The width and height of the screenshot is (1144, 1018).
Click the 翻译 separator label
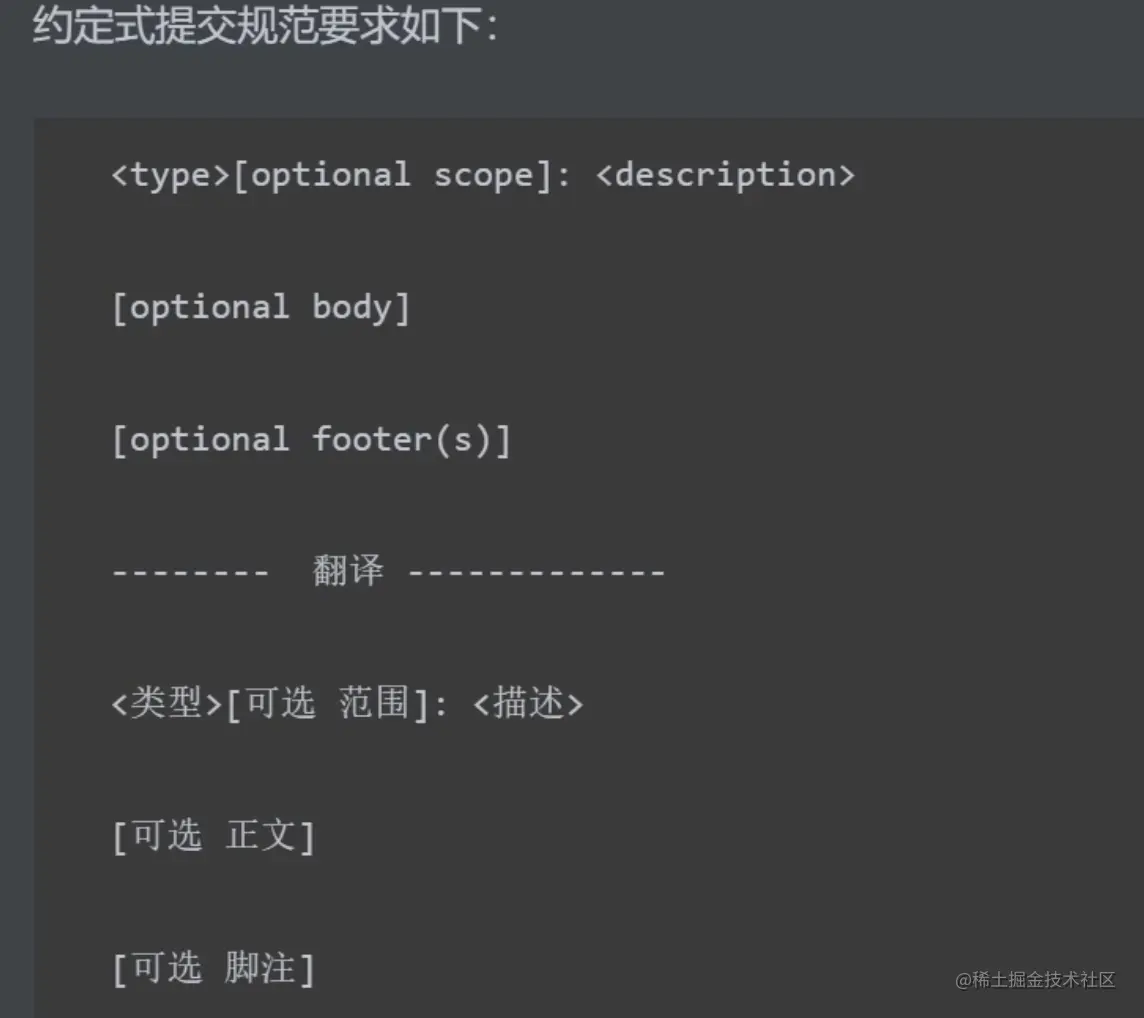pos(348,571)
